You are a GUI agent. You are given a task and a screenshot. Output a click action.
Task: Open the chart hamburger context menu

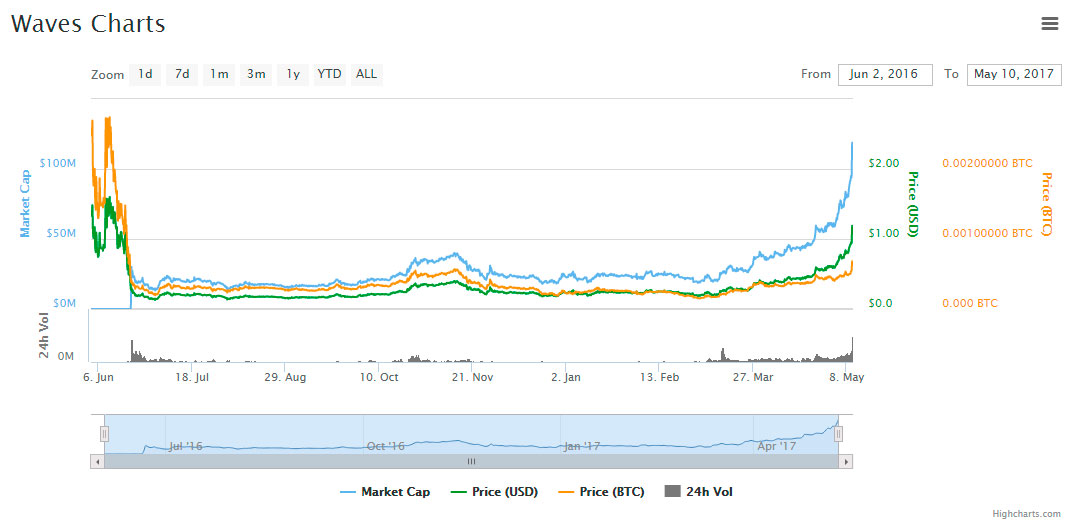(1049, 24)
